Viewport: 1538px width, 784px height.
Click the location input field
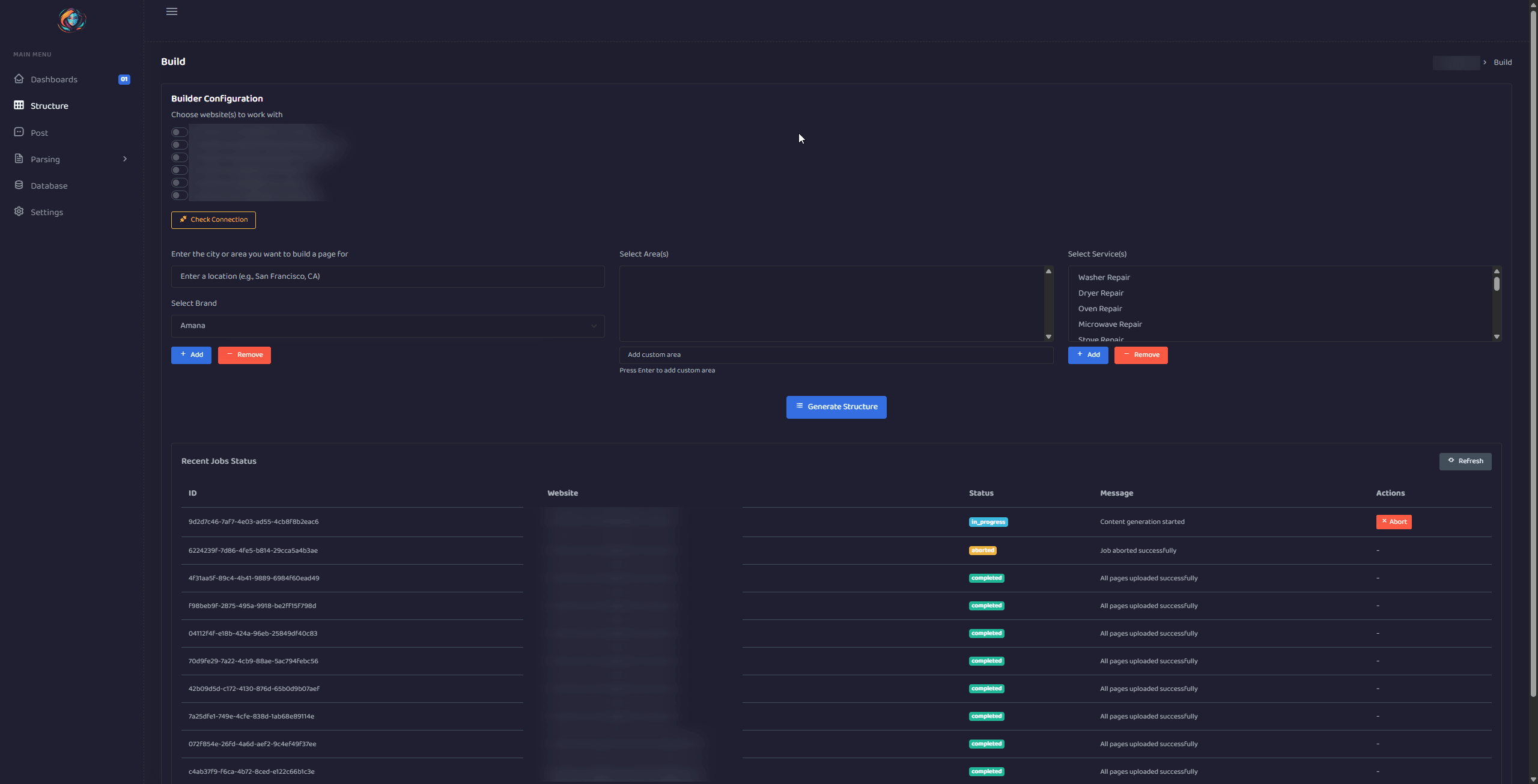(x=388, y=276)
